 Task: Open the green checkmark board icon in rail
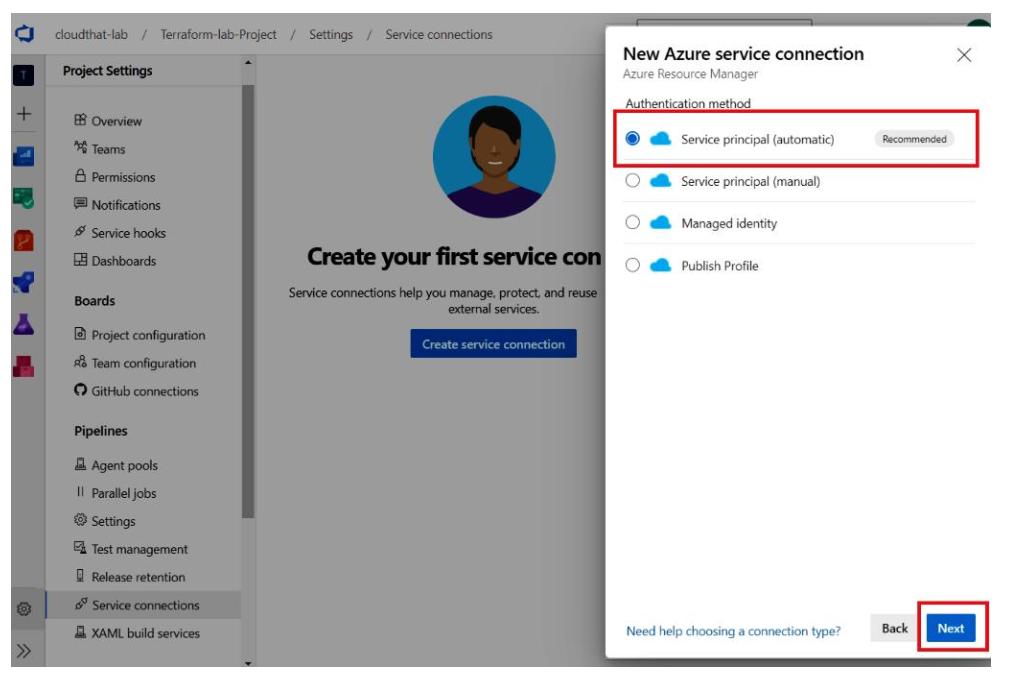tap(24, 198)
